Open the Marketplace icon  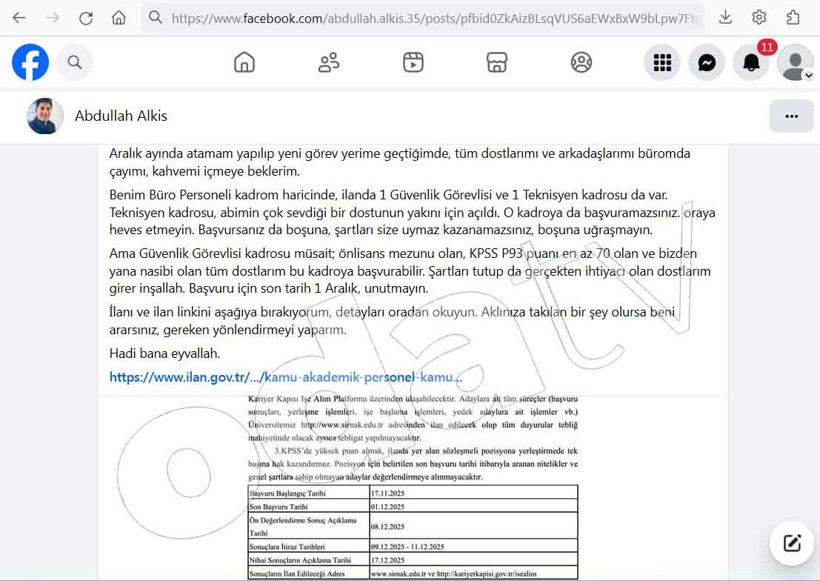(x=497, y=63)
